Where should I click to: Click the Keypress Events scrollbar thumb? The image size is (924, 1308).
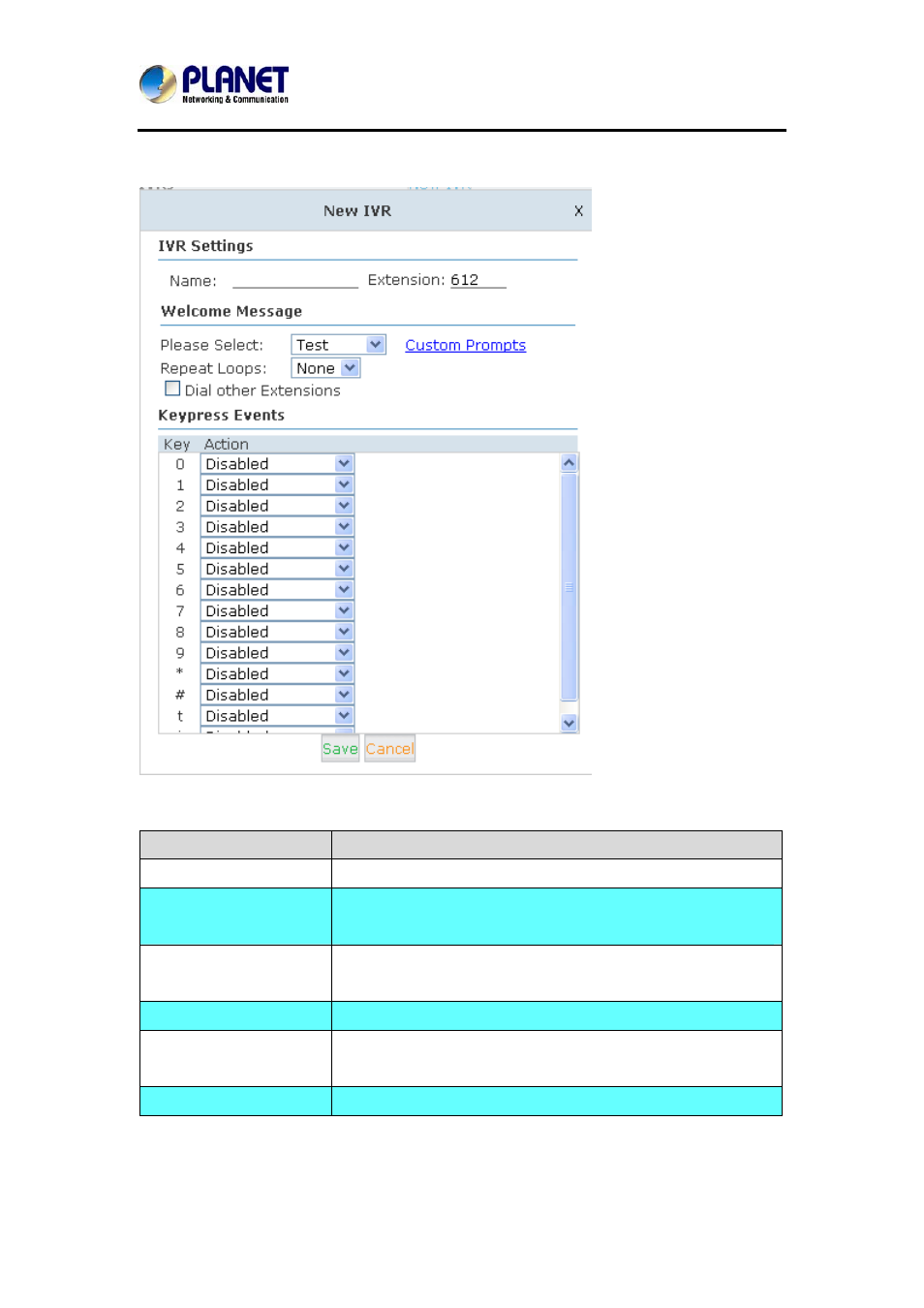(x=570, y=586)
